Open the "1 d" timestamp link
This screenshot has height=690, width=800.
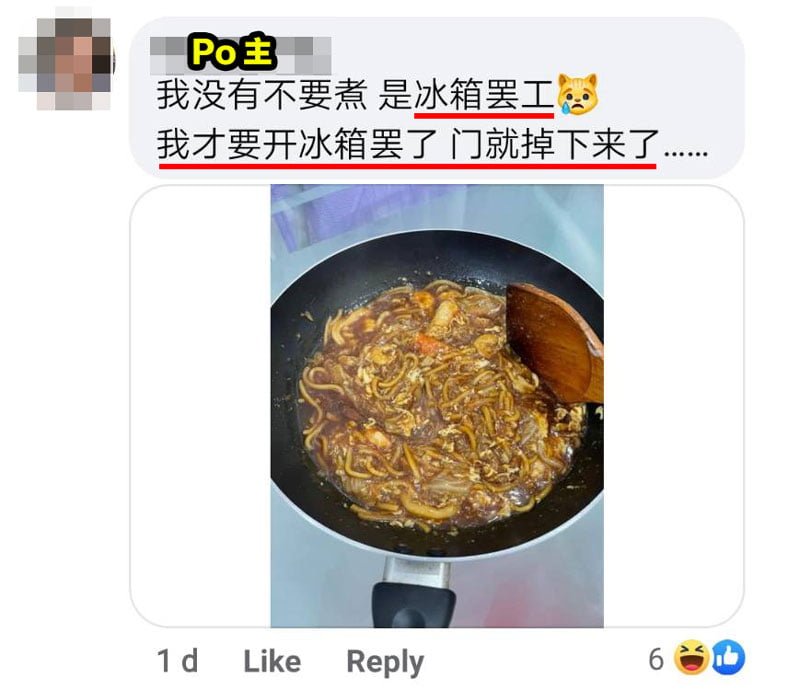pyautogui.click(x=177, y=661)
